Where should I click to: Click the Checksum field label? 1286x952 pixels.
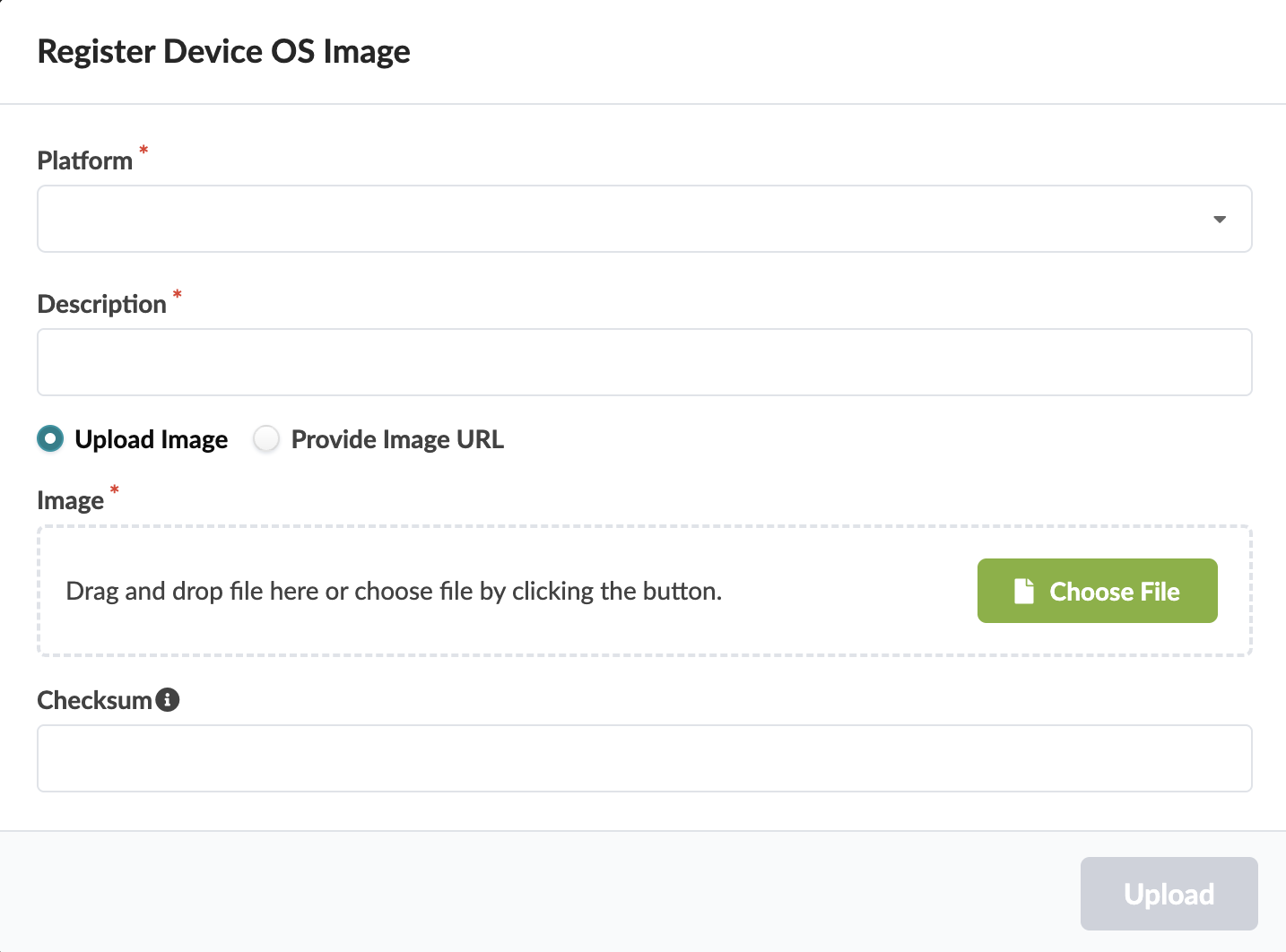94,701
